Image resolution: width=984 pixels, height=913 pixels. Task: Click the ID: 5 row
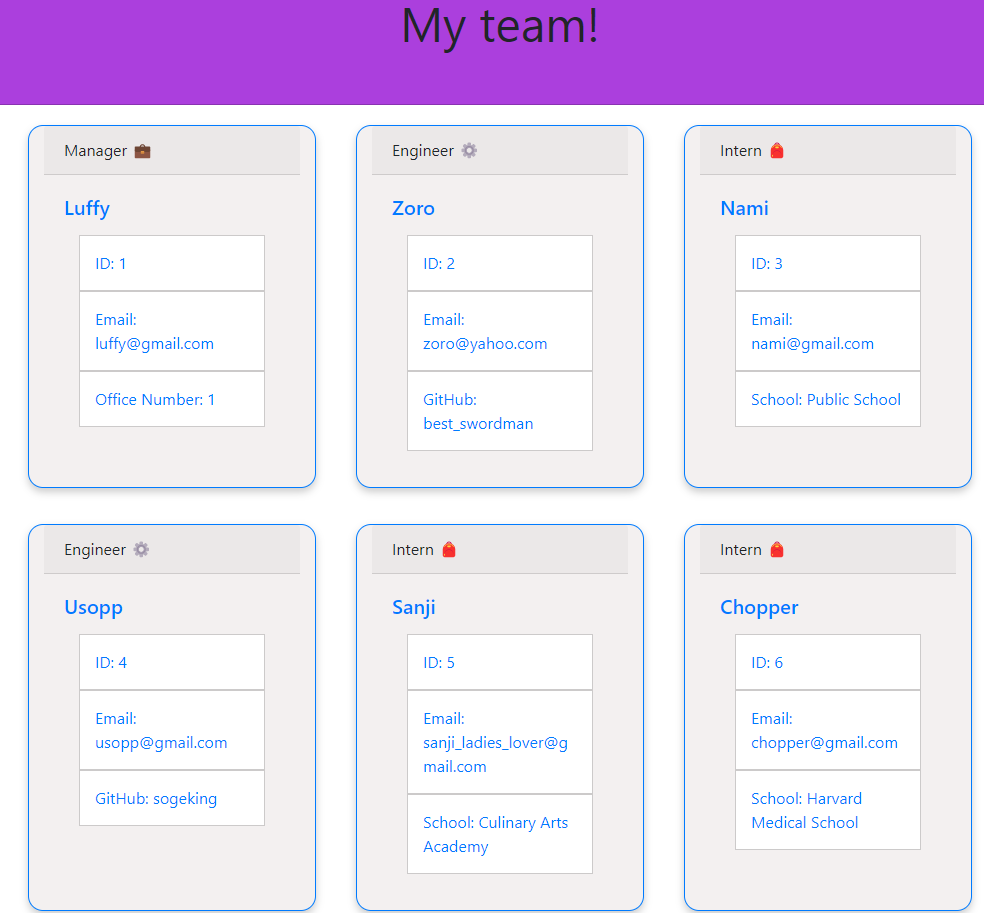[x=500, y=663]
